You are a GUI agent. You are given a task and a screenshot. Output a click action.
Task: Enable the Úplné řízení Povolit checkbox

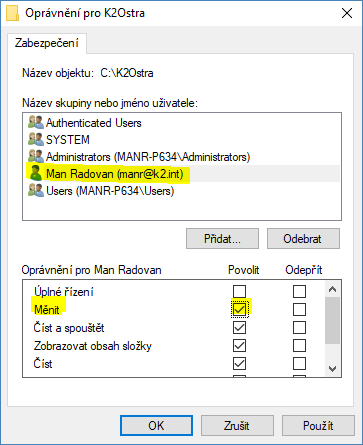239,291
